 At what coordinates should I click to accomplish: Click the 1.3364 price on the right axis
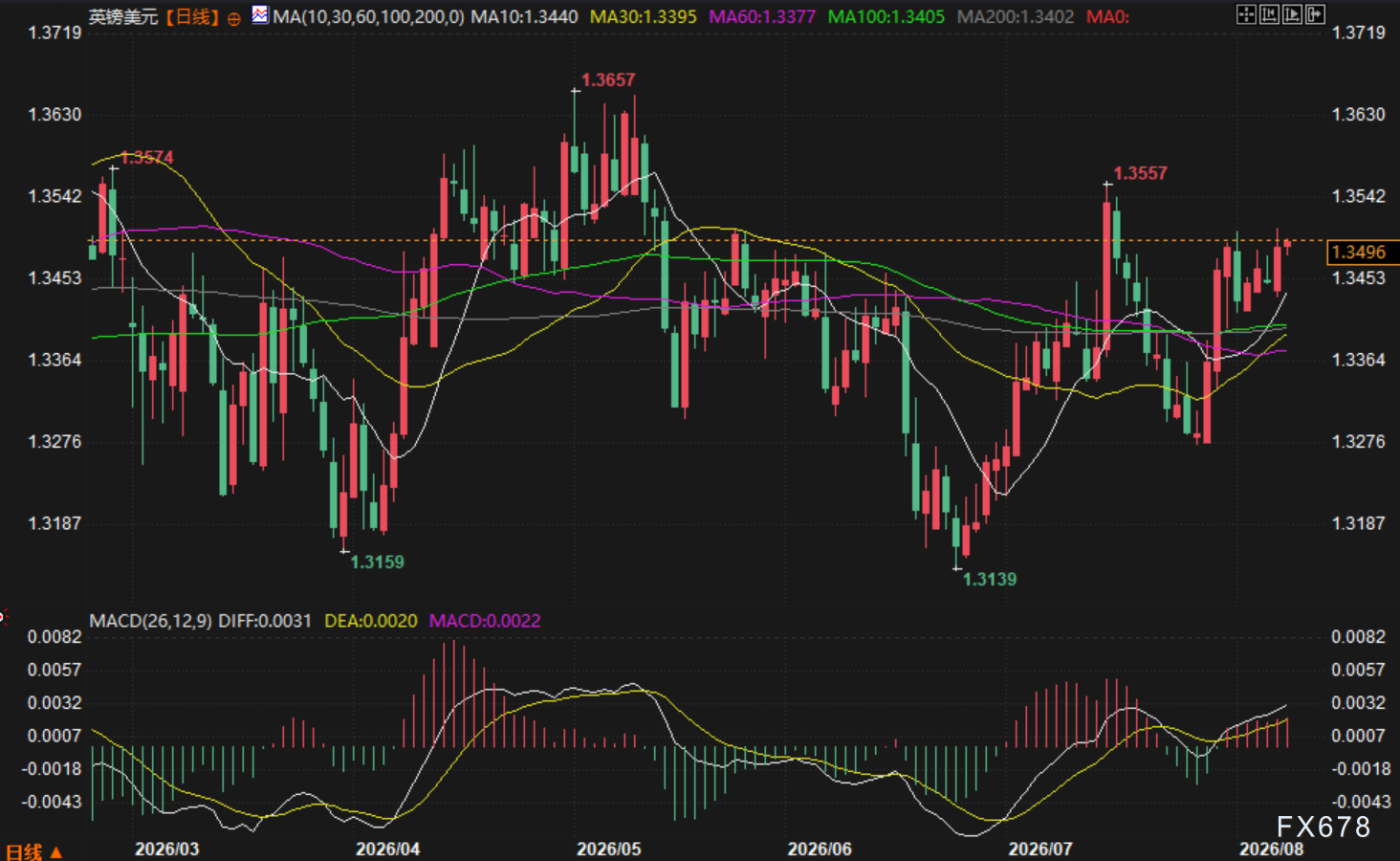(1358, 360)
